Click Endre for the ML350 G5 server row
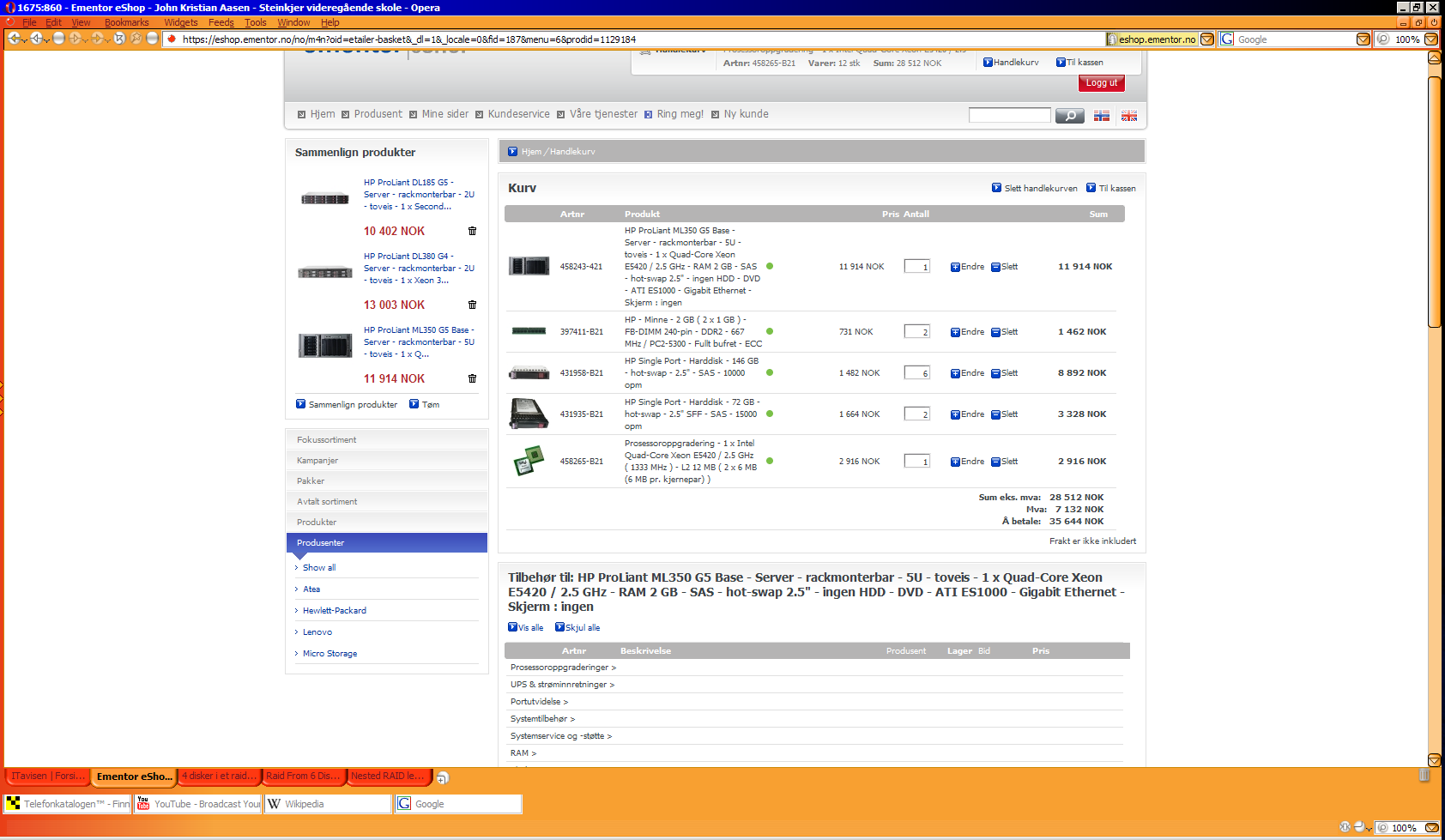This screenshot has height=840, width=1445. (x=967, y=267)
